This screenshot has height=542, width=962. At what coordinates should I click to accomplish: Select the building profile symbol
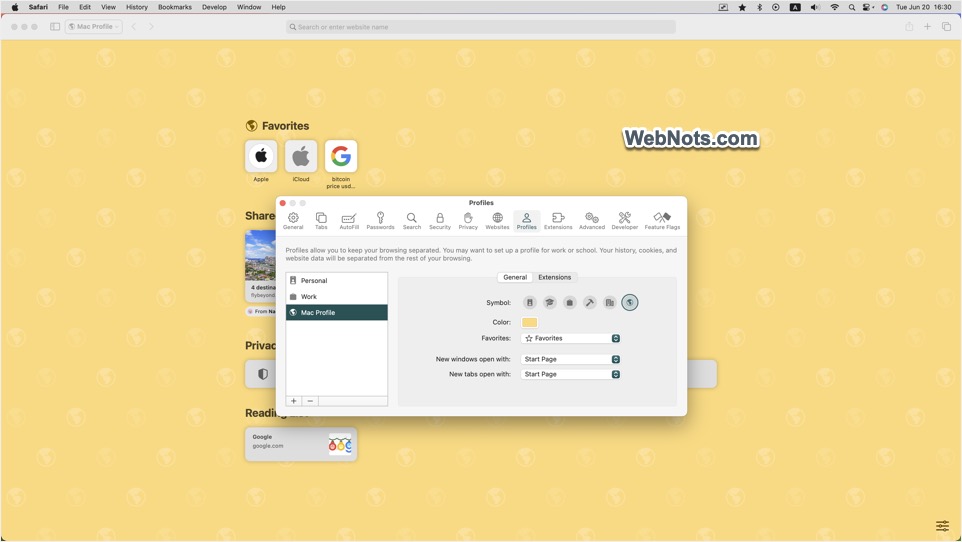coord(610,303)
